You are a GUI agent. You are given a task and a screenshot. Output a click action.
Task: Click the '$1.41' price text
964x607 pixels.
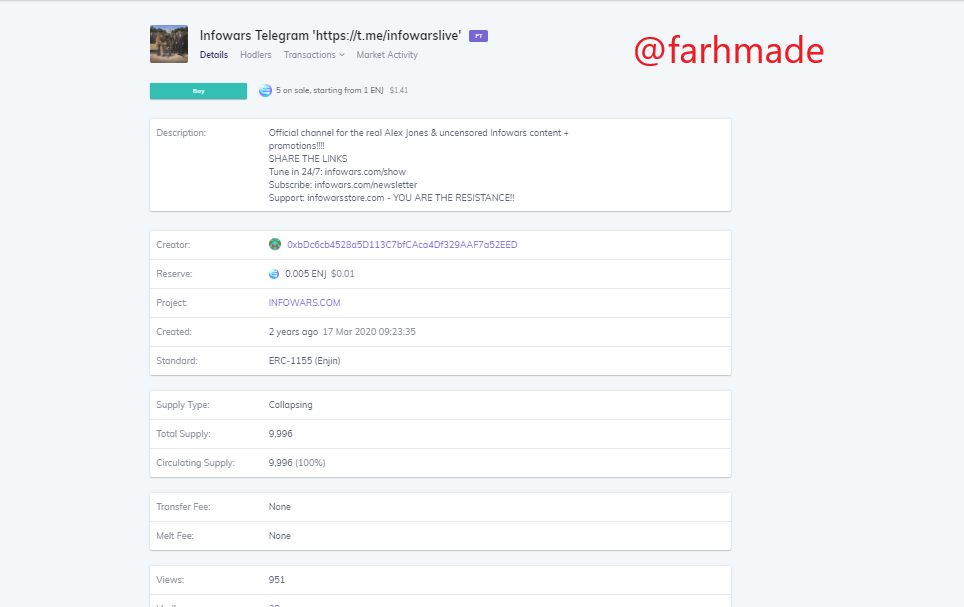pyautogui.click(x=399, y=90)
